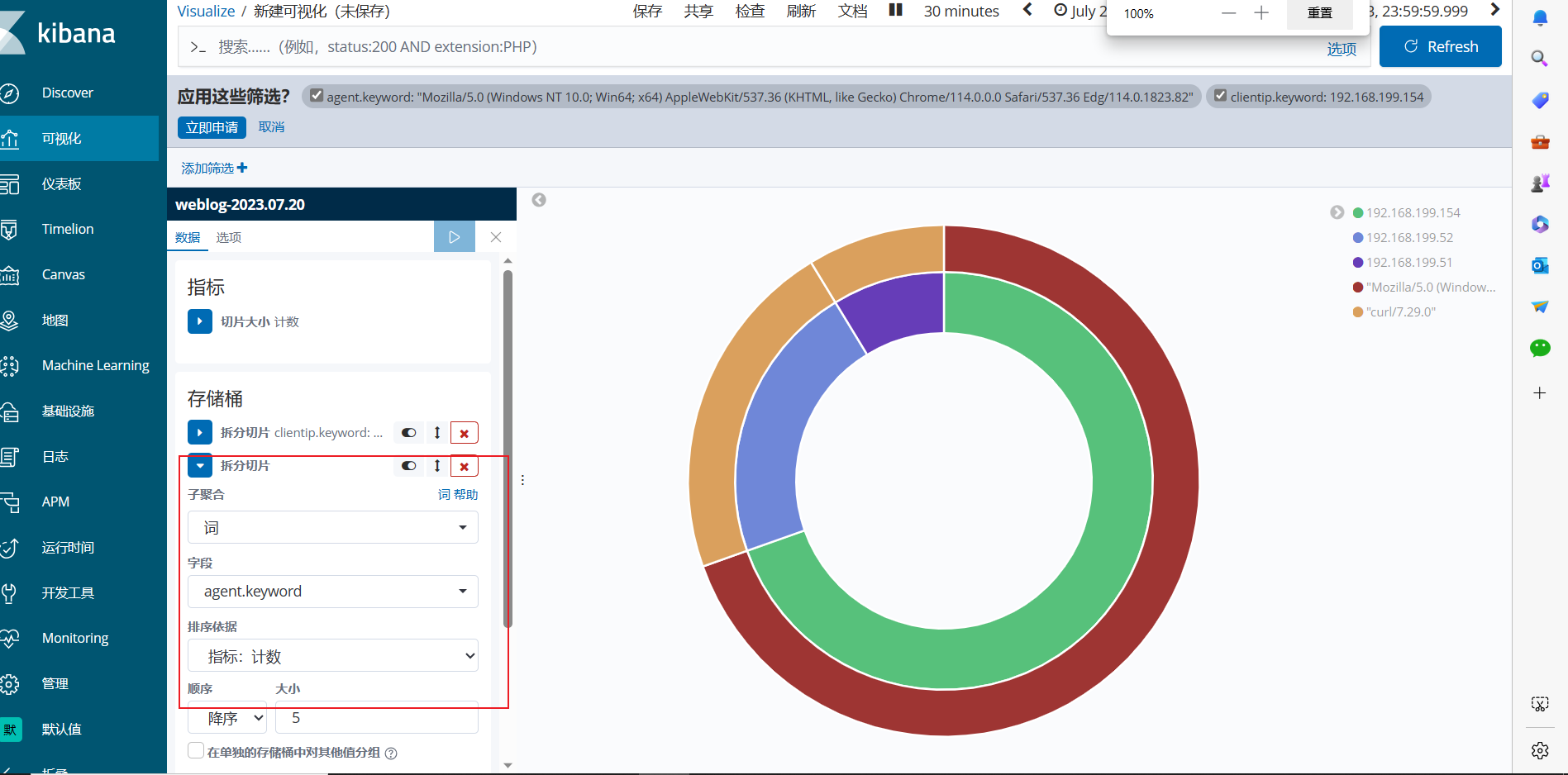Click 添加筛选 to add a filter

[x=214, y=168]
